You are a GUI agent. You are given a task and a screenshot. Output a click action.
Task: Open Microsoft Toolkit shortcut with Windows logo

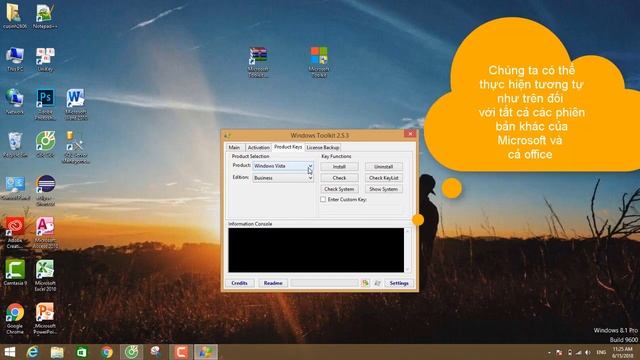tap(319, 62)
